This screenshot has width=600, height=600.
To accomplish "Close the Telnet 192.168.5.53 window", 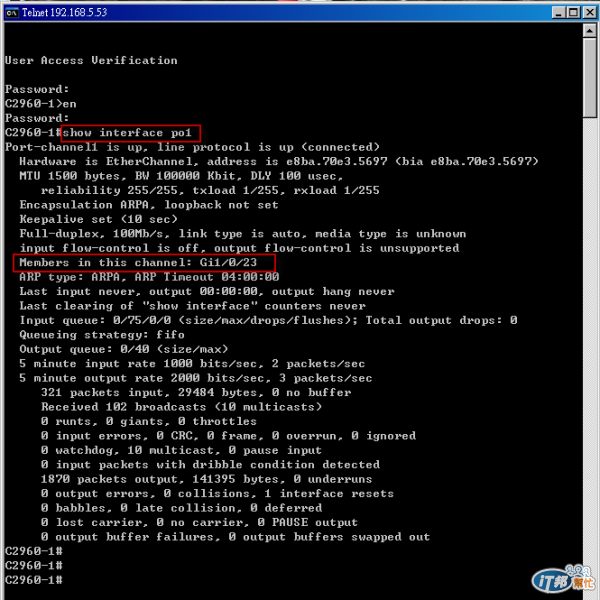I will 589,13.
